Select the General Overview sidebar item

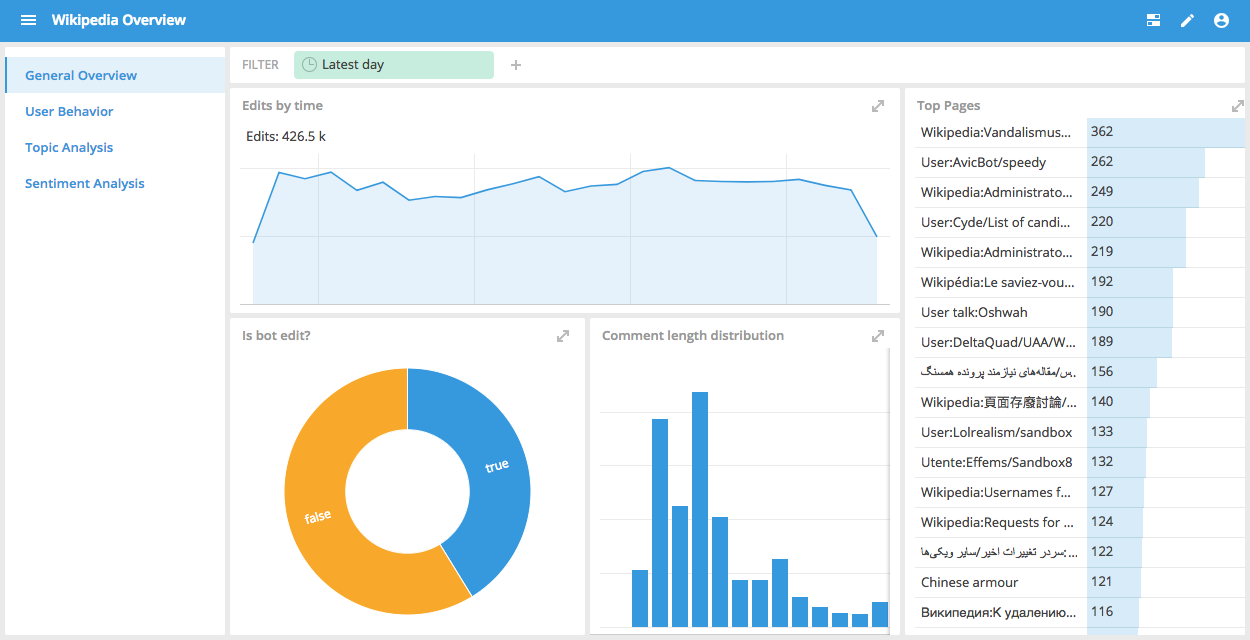pyautogui.click(x=115, y=75)
